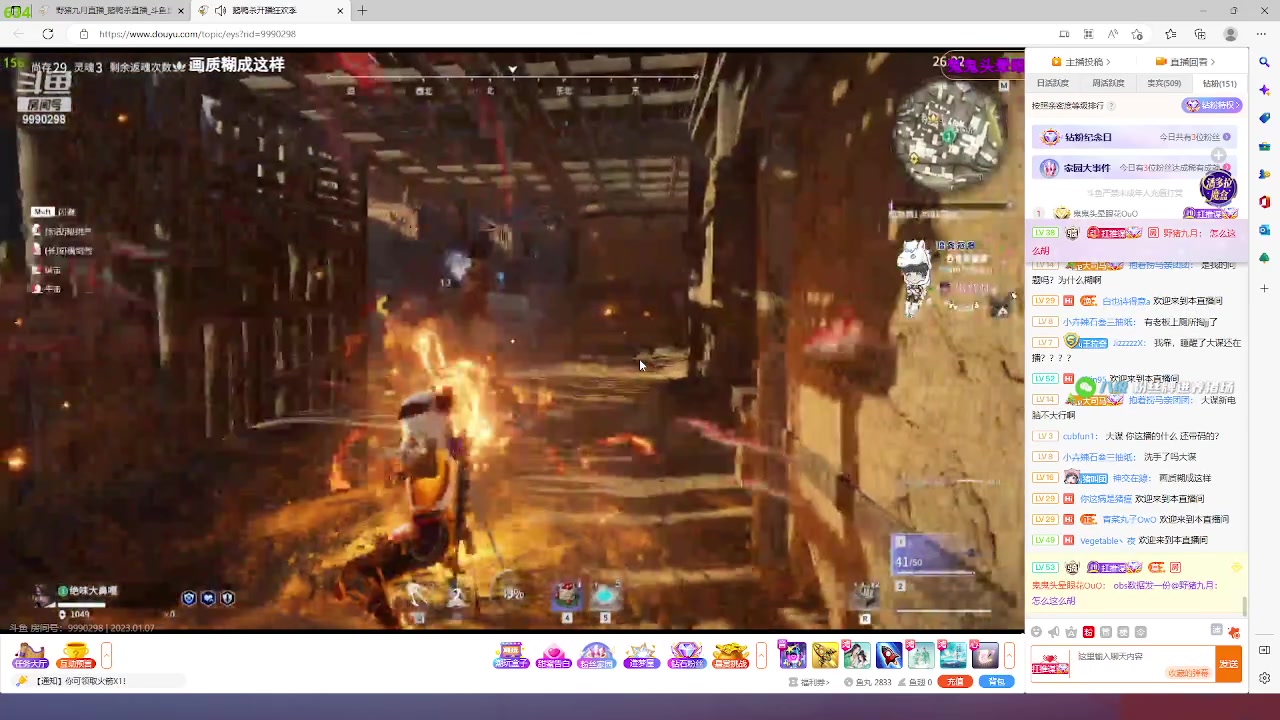The width and height of the screenshot is (1280, 720).
Task: Click chat username cubfun1
Action: [x=1078, y=436]
